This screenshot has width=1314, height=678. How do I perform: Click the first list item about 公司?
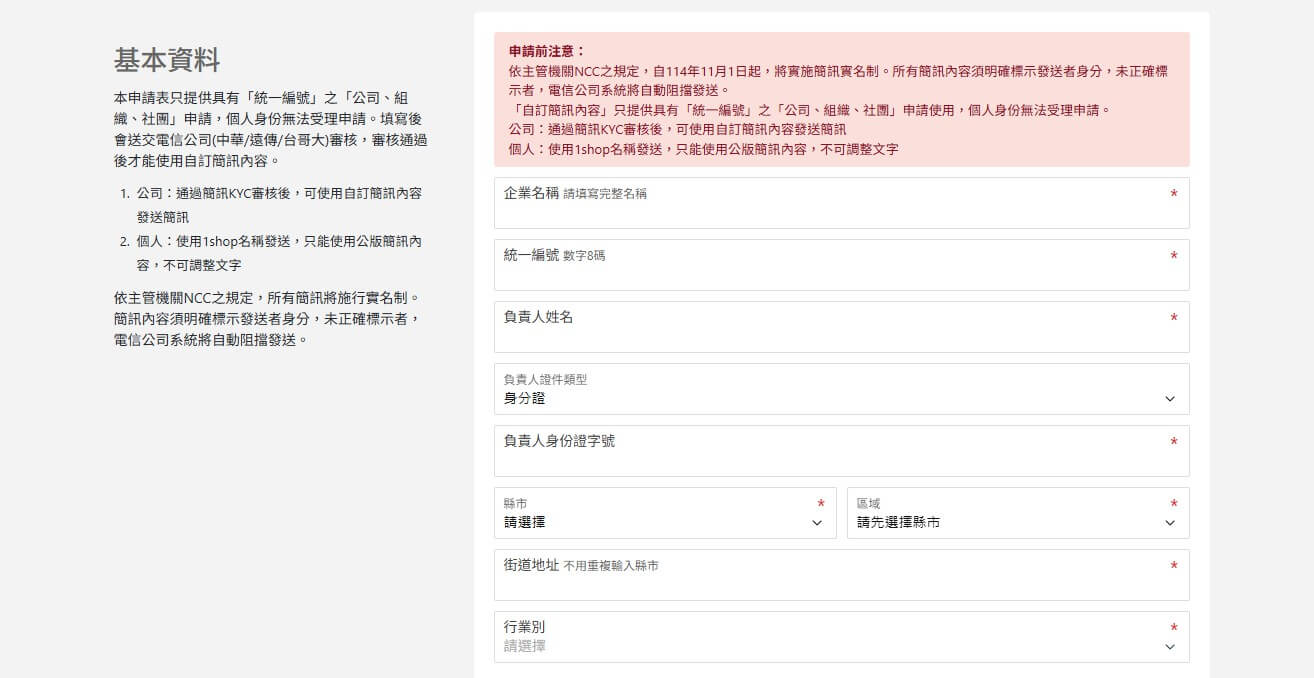click(x=278, y=203)
